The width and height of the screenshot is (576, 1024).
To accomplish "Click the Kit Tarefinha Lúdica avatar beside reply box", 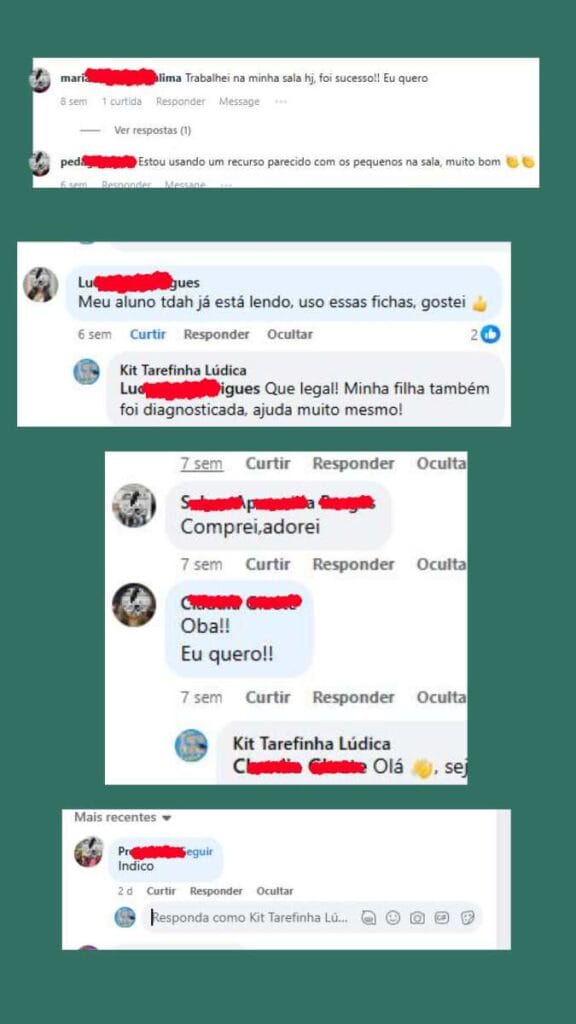I will tap(125, 917).
